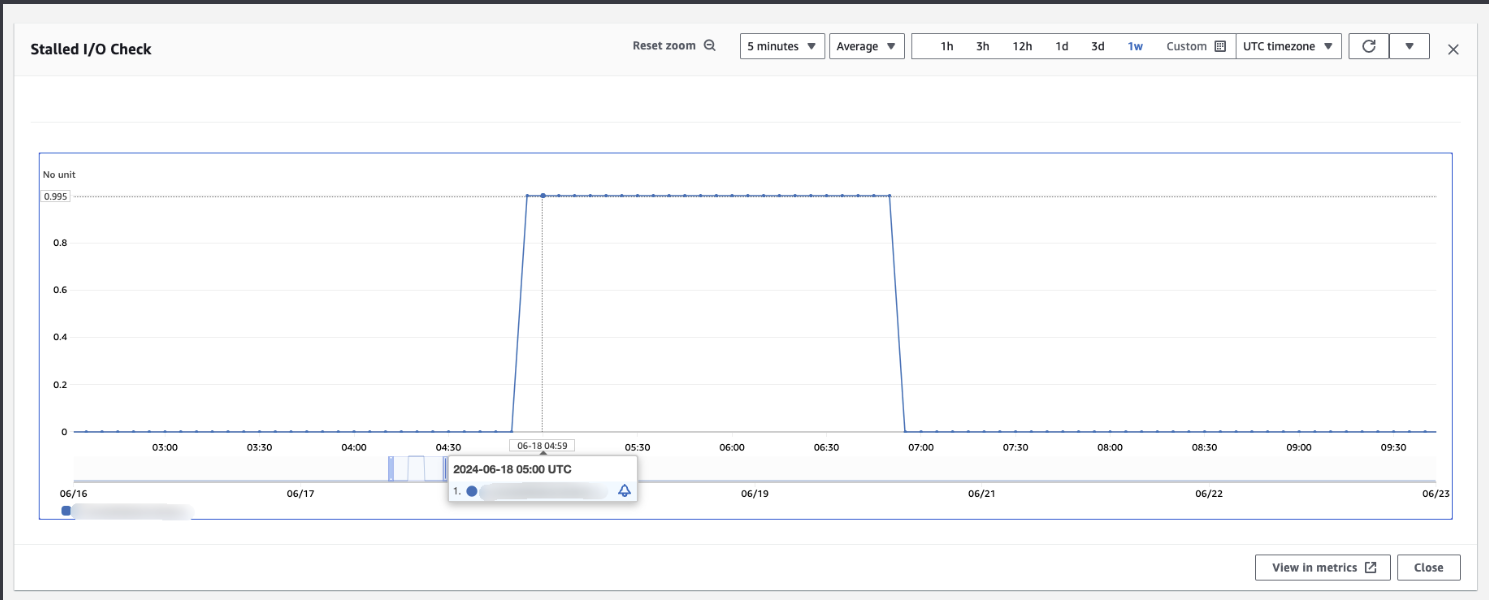The height and width of the screenshot is (600, 1489).
Task: Select the 3d time range
Action: pos(1098,46)
